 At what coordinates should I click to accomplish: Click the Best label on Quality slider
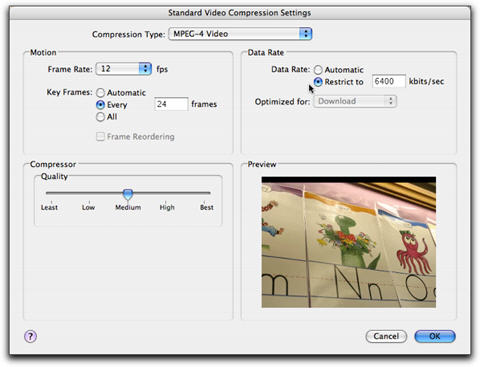click(207, 207)
